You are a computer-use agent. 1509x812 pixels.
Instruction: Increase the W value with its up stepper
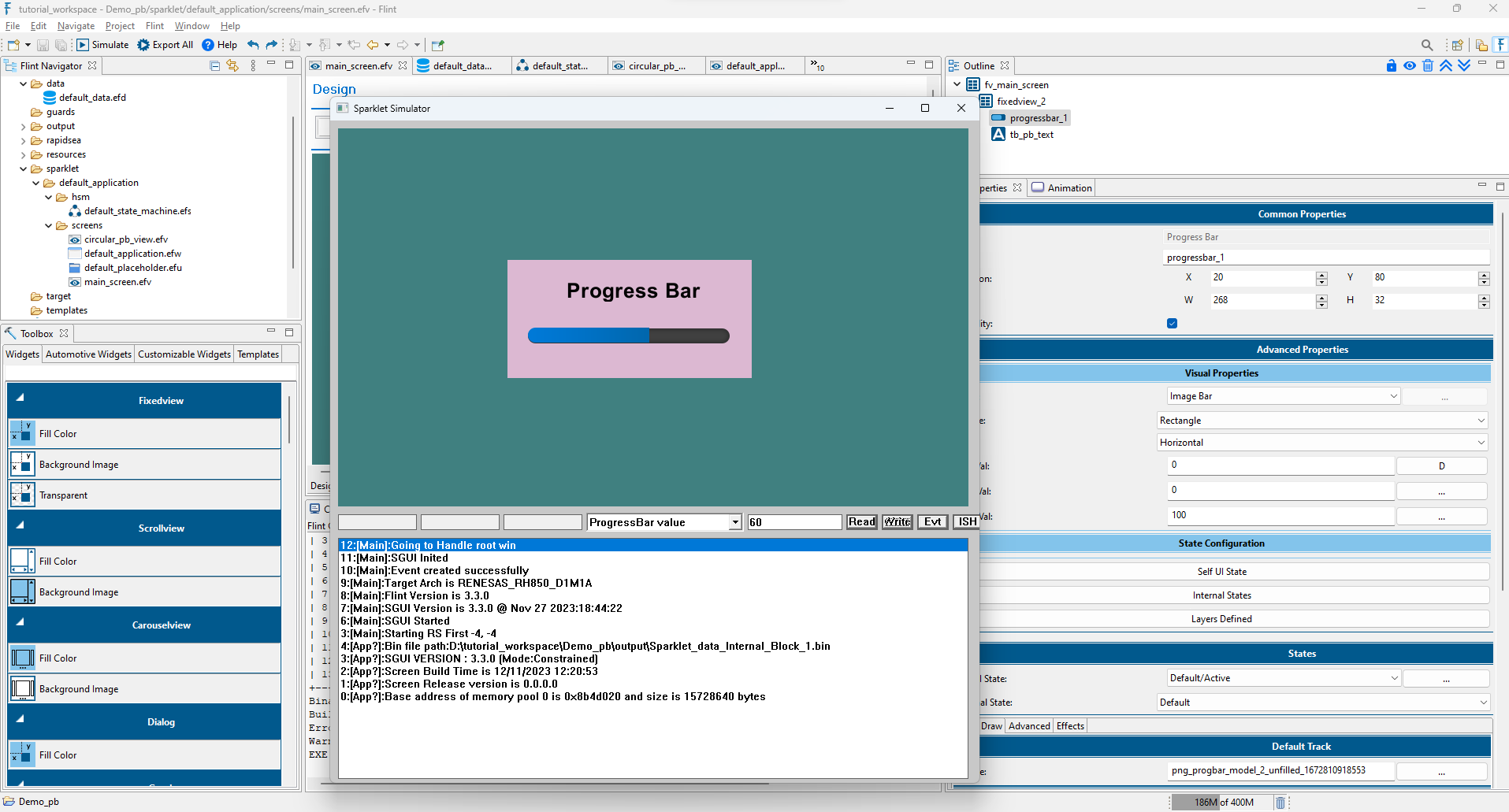click(1321, 297)
